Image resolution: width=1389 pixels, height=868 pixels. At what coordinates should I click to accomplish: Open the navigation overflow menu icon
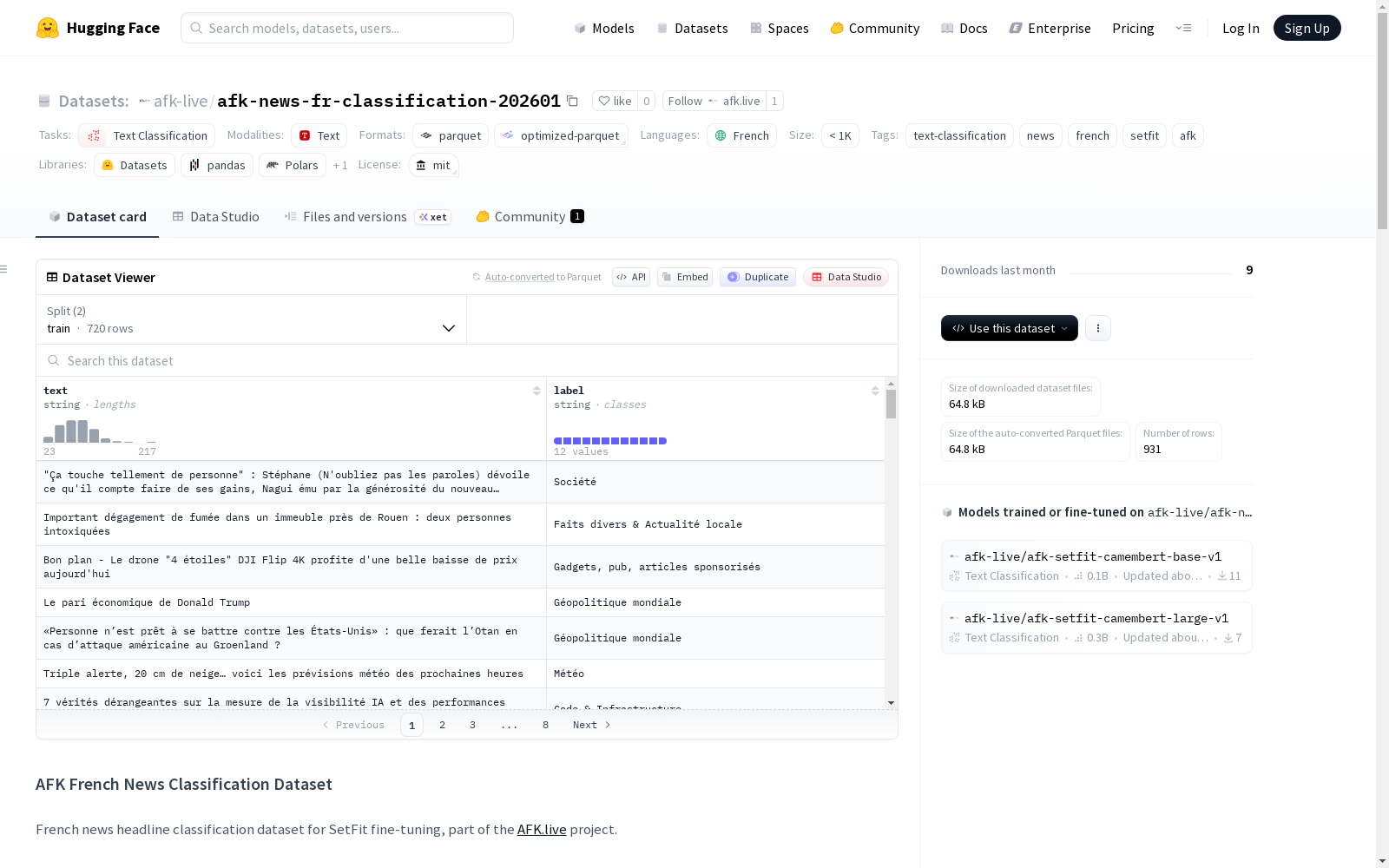coord(1183,28)
